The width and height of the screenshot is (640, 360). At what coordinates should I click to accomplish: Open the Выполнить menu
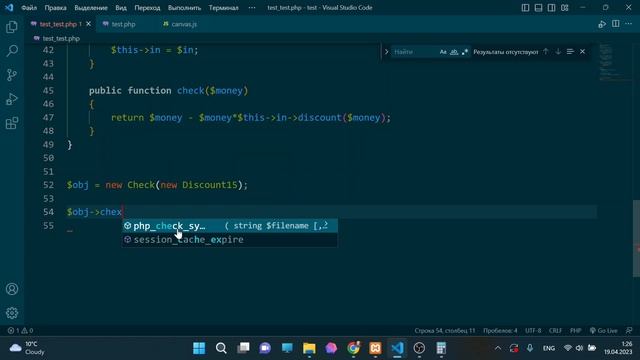184,7
